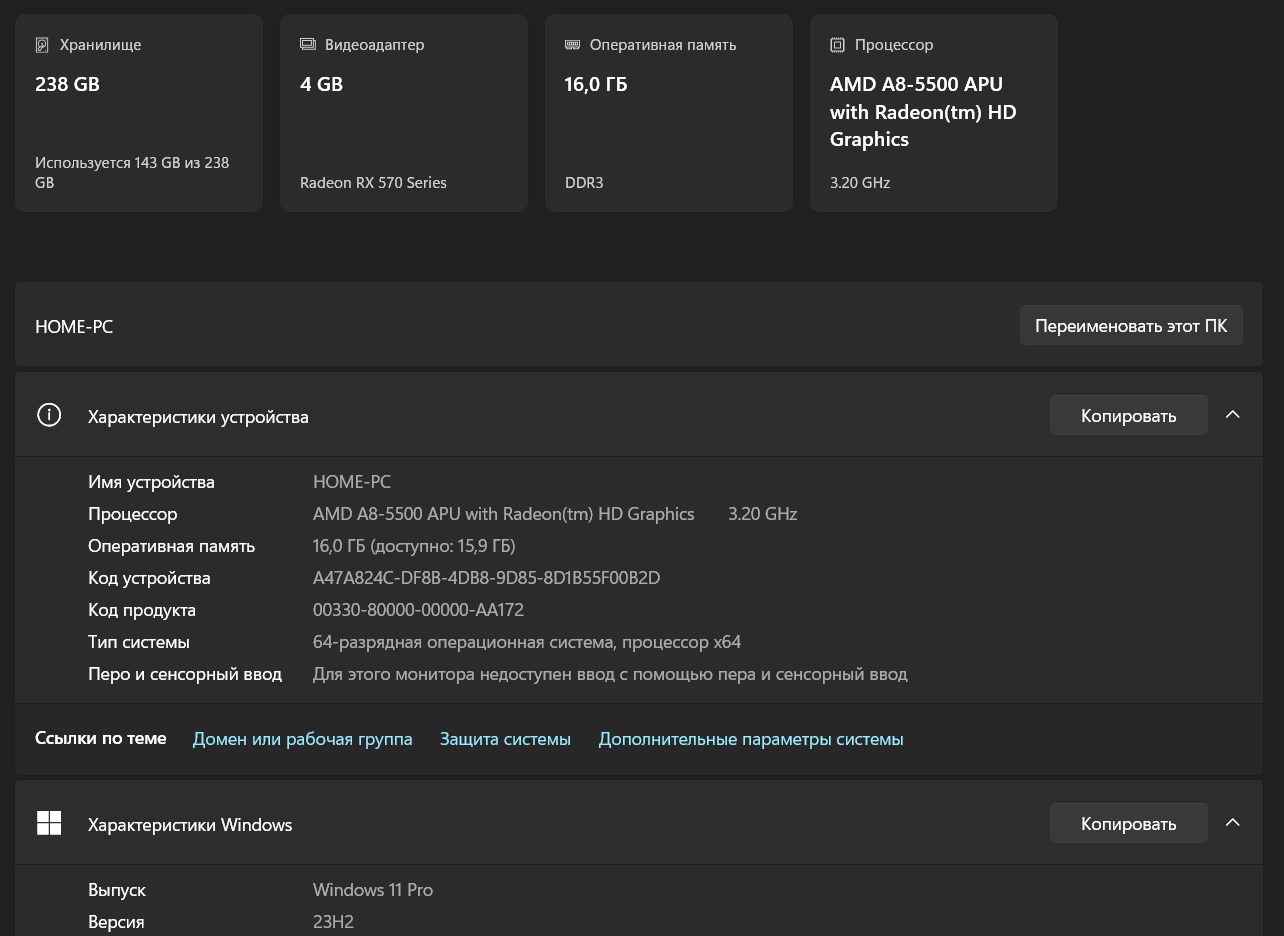Select 16,0 ГБ (доступно: 15,9 ГБ) value
The width and height of the screenshot is (1284, 936).
(x=414, y=546)
